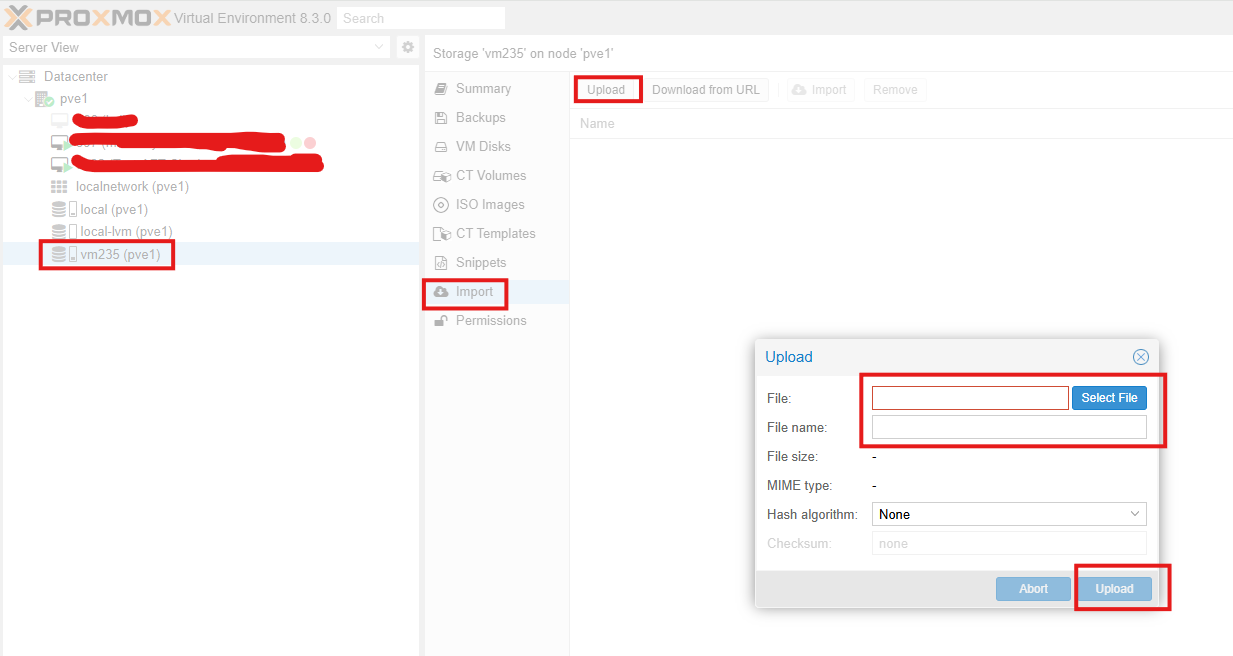Click the File path input field
1233x656 pixels.
(x=970, y=398)
